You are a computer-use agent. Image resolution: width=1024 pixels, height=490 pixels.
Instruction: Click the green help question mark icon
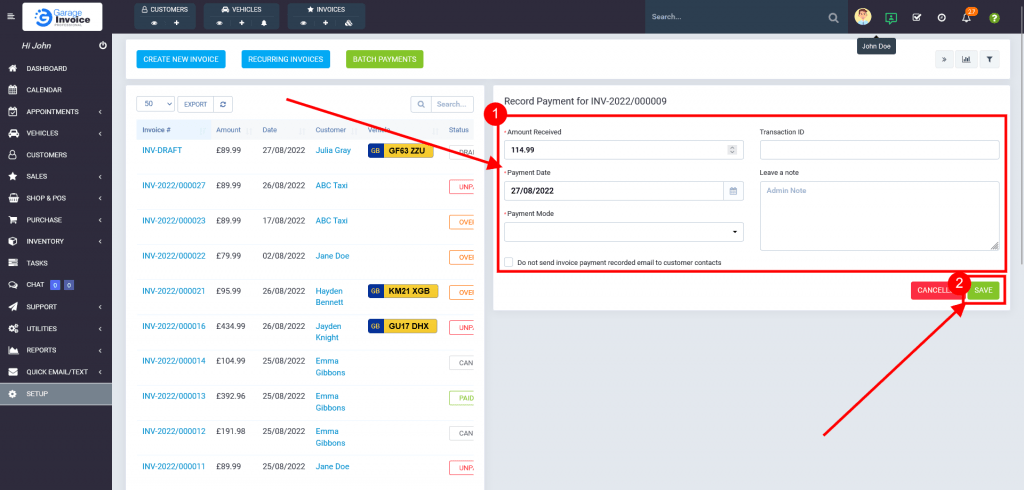tap(994, 18)
